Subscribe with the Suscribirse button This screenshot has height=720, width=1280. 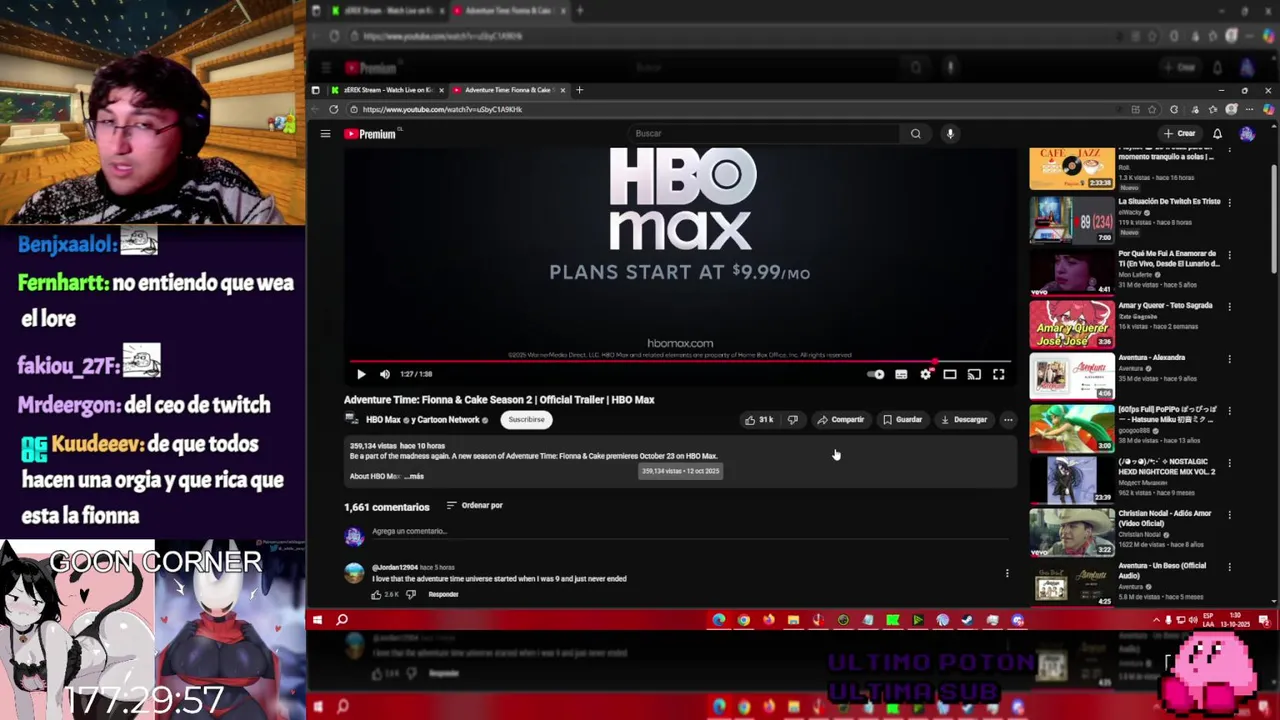[x=526, y=420]
